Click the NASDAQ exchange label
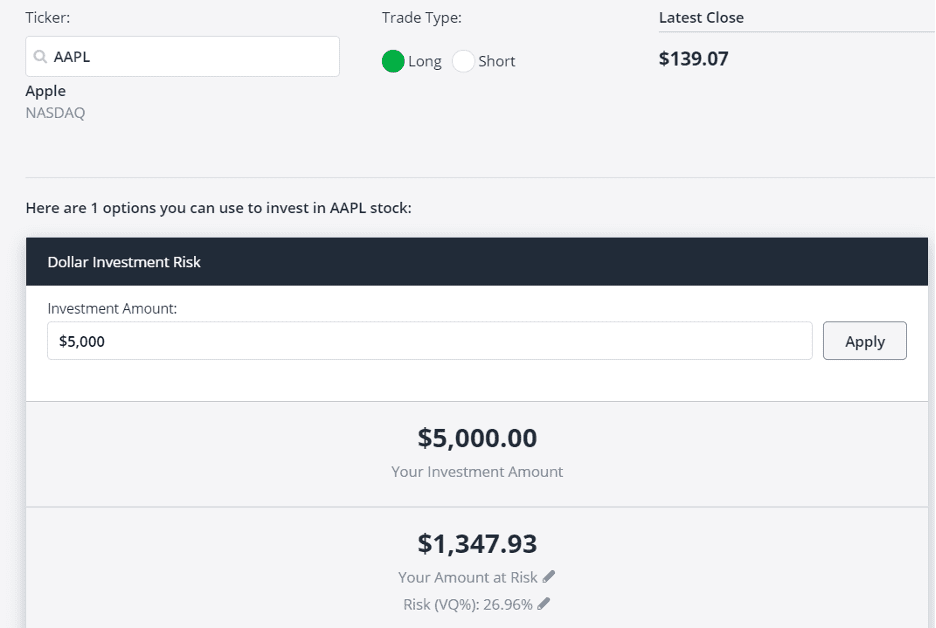The image size is (936, 628). (x=56, y=113)
